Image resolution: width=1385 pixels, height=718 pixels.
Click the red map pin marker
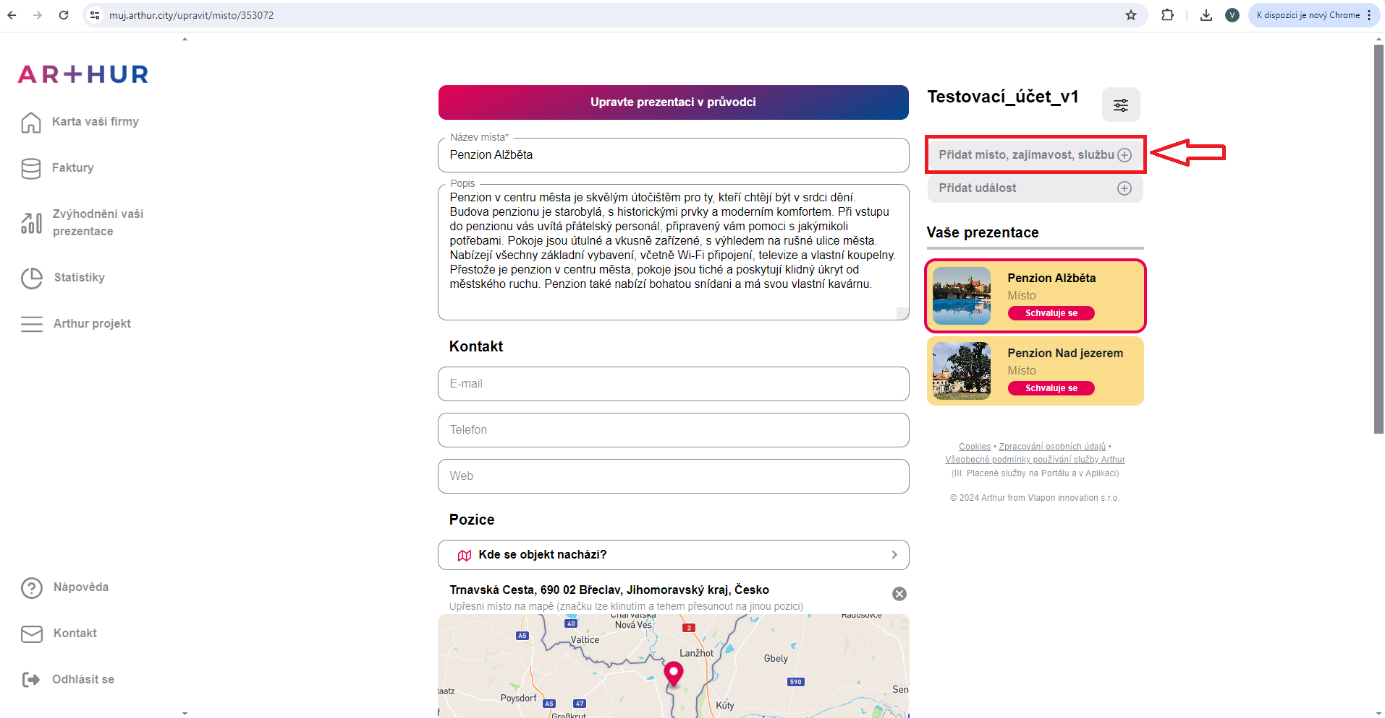point(673,674)
